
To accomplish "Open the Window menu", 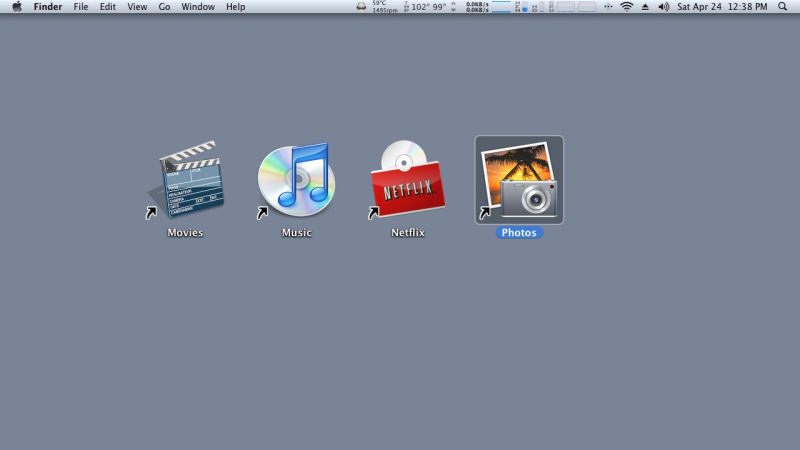I will (198, 7).
